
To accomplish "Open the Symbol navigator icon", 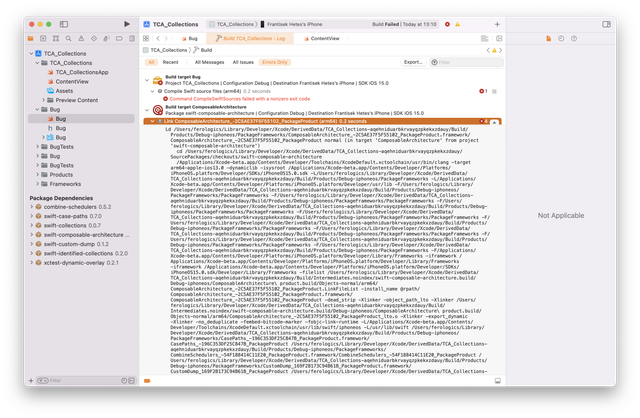I will click(x=56, y=38).
